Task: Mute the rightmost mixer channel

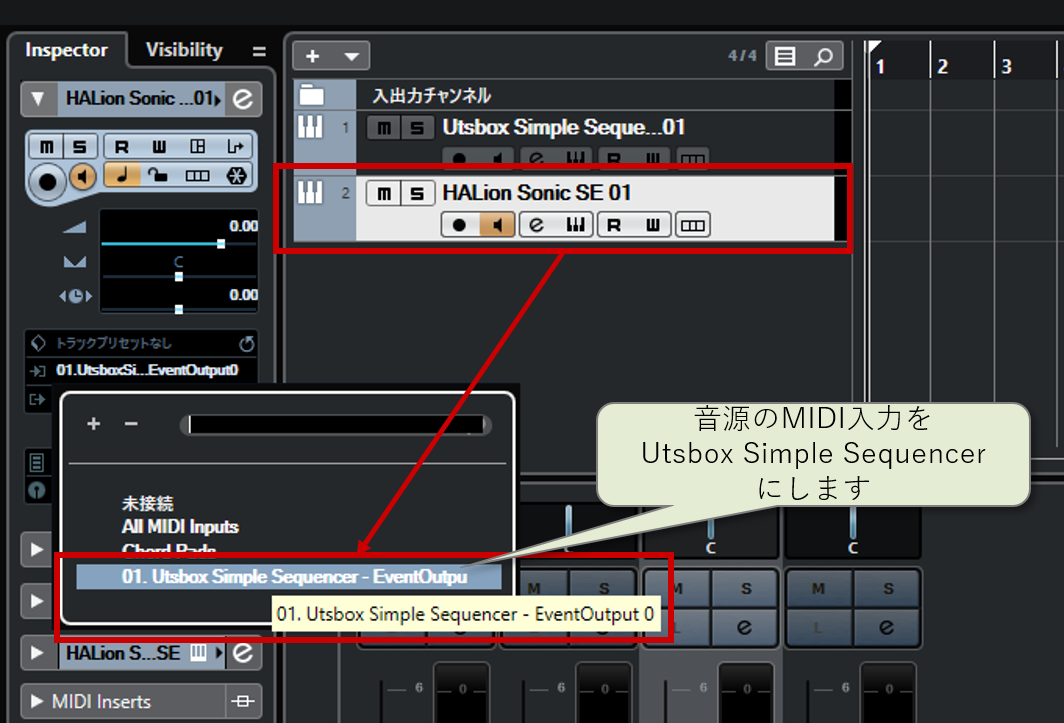Action: [818, 589]
